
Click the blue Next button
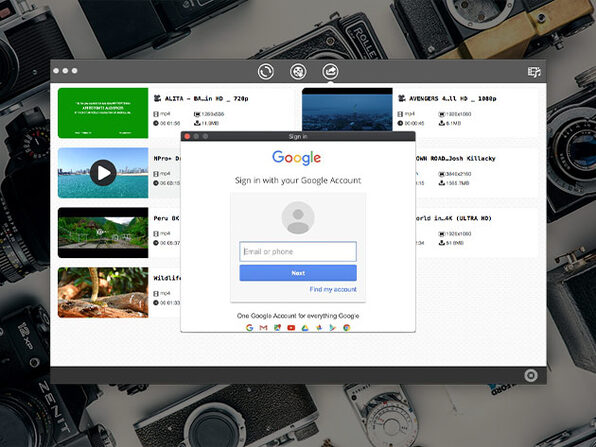(x=298, y=273)
